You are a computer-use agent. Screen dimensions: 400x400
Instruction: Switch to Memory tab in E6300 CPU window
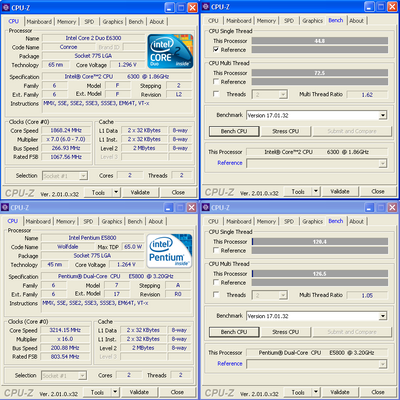pos(66,22)
